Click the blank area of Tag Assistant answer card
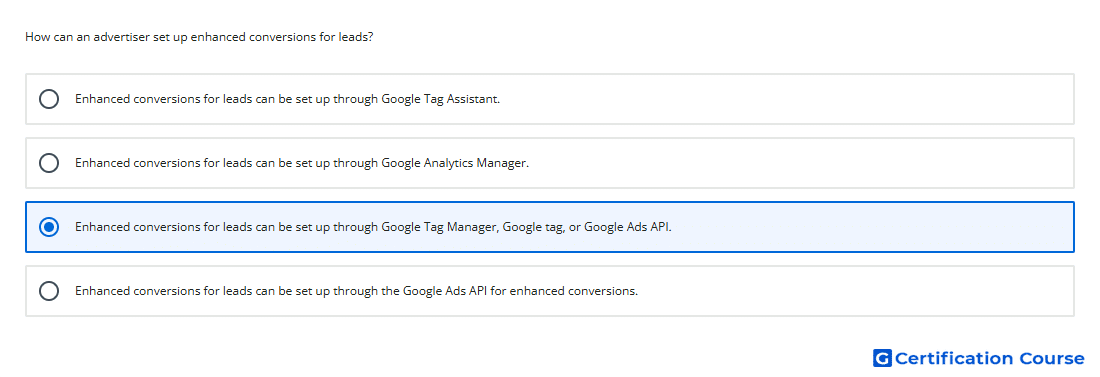The height and width of the screenshot is (377, 1100). tap(786, 99)
